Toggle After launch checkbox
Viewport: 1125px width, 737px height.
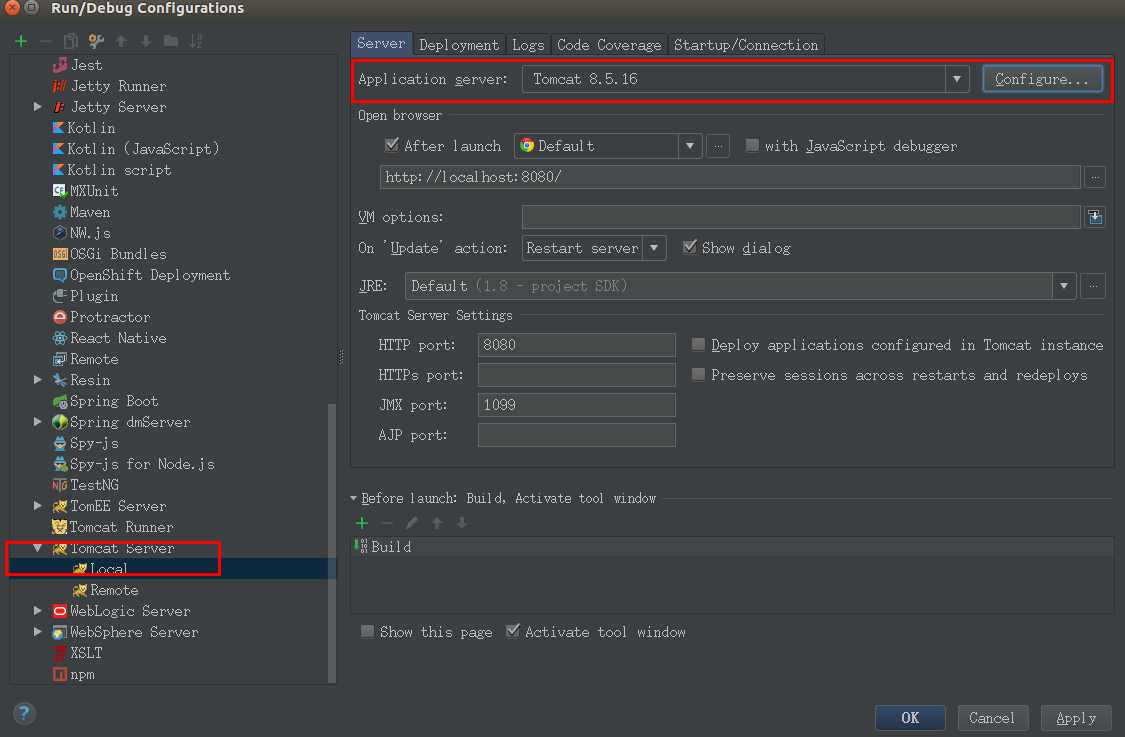coord(392,146)
